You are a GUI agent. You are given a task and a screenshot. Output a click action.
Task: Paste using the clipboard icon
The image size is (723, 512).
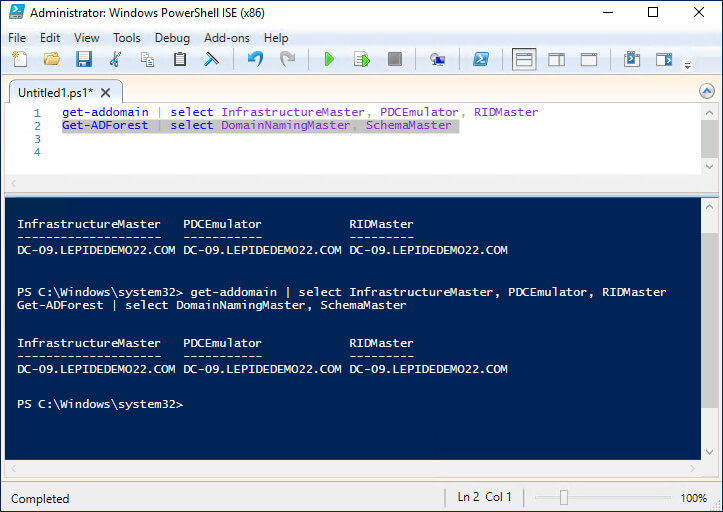(179, 59)
